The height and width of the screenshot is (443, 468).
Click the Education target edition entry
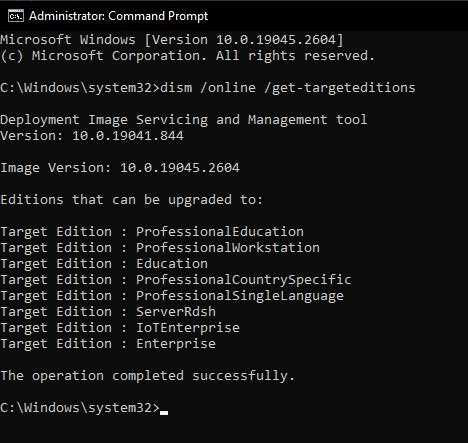(172, 264)
